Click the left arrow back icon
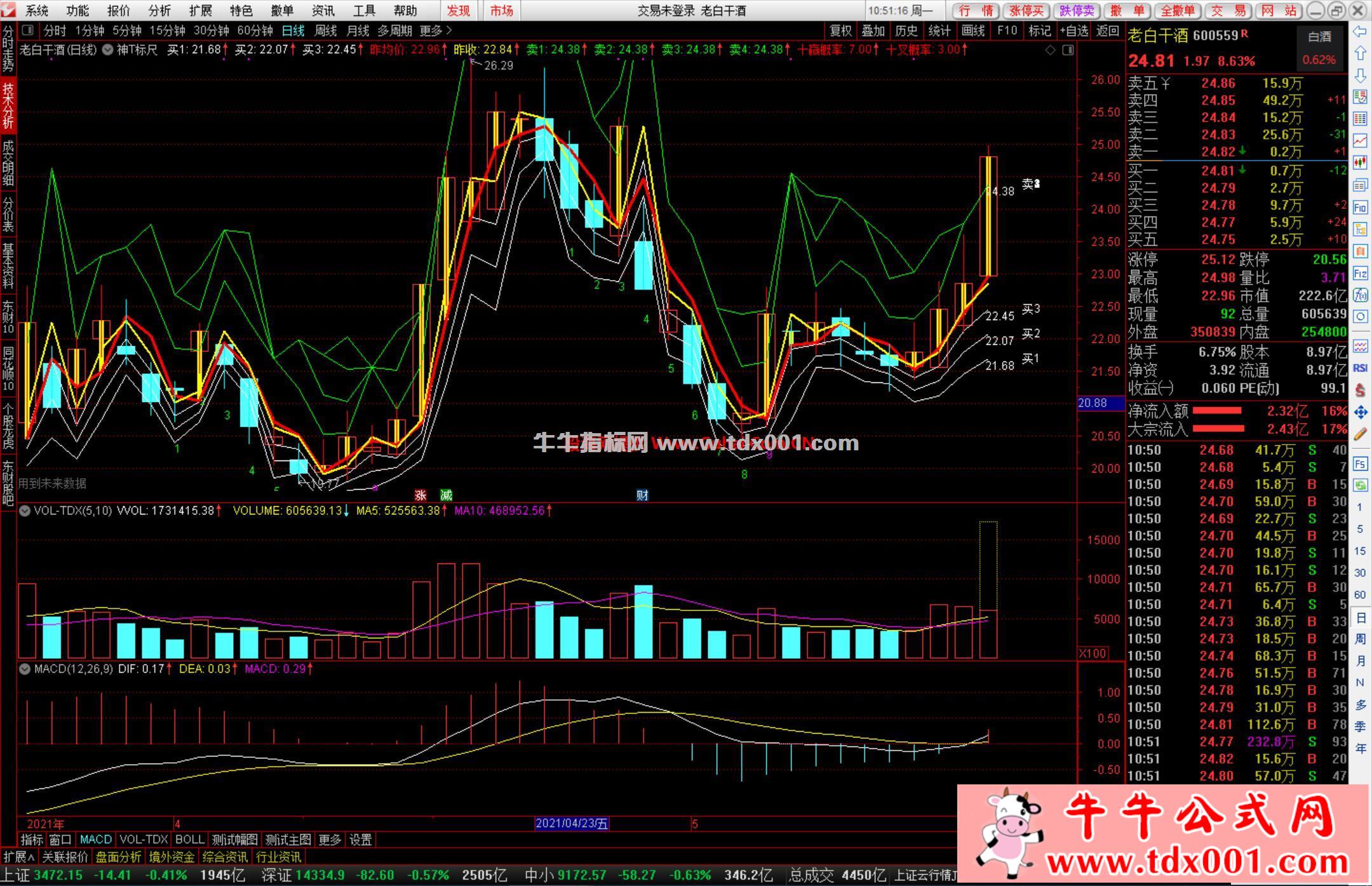The image size is (1372, 886). pos(1360,32)
